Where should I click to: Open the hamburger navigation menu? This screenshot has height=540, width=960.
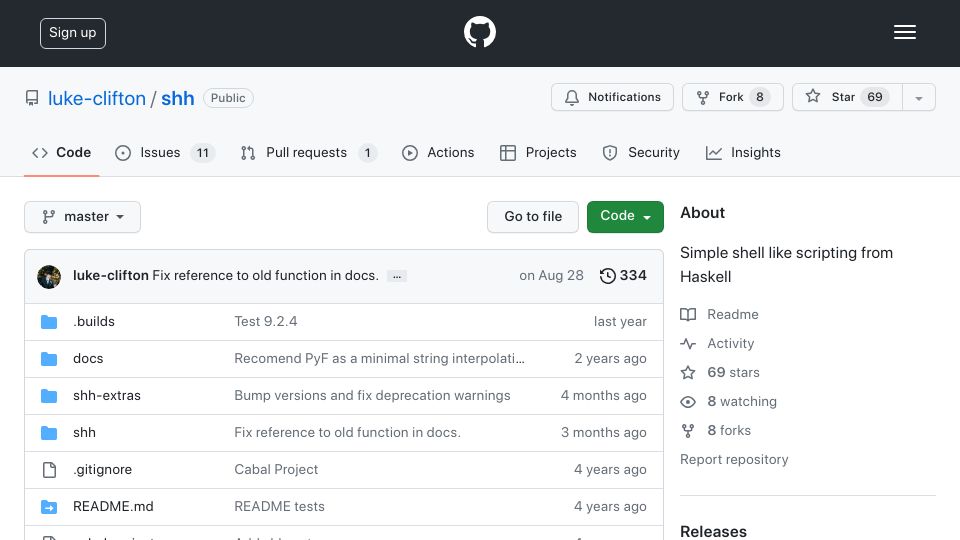click(904, 32)
